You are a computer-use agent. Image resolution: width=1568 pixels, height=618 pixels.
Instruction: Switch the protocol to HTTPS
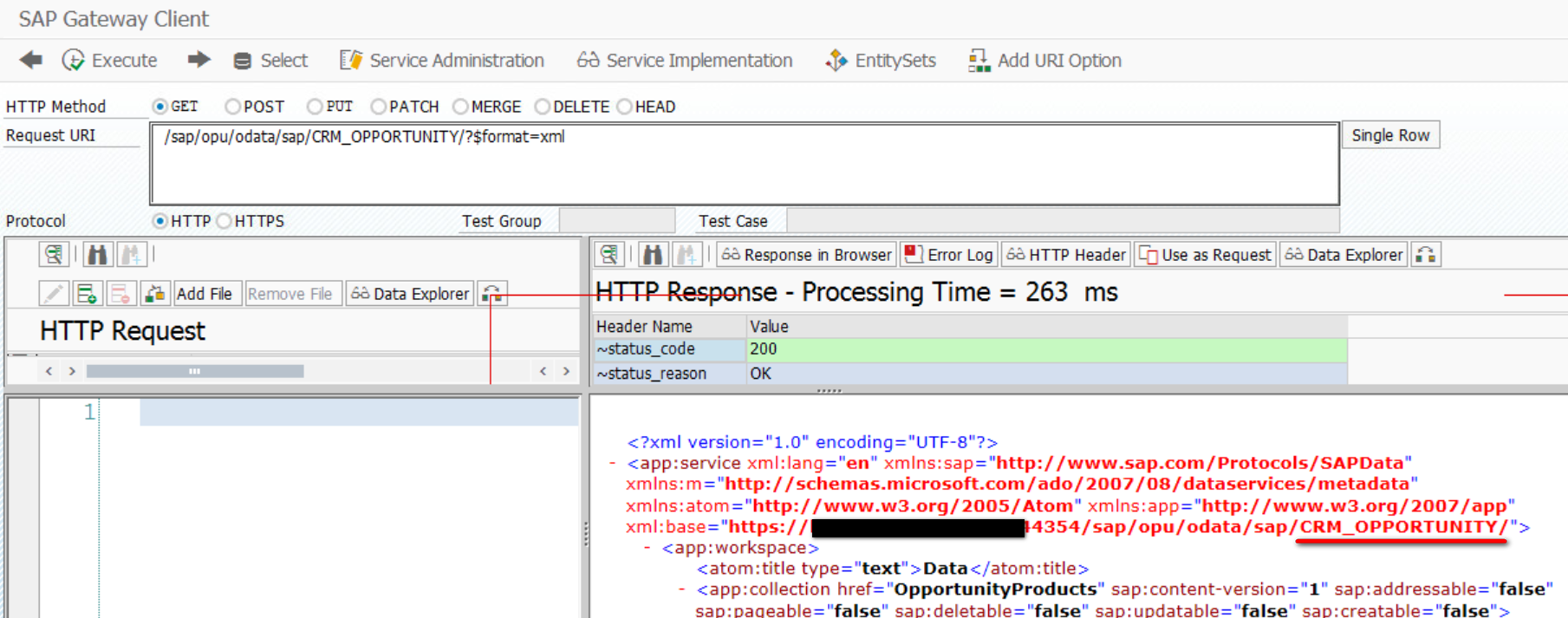(x=224, y=221)
